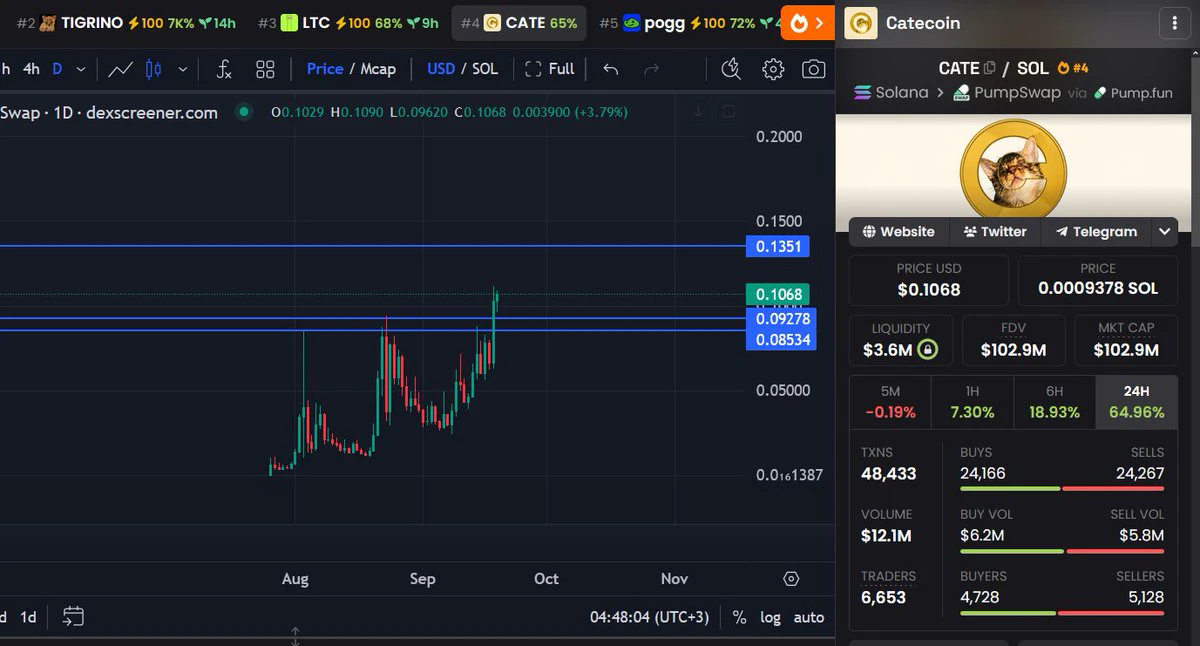Click the liquidity lock icon
1200x646 pixels.
(928, 350)
